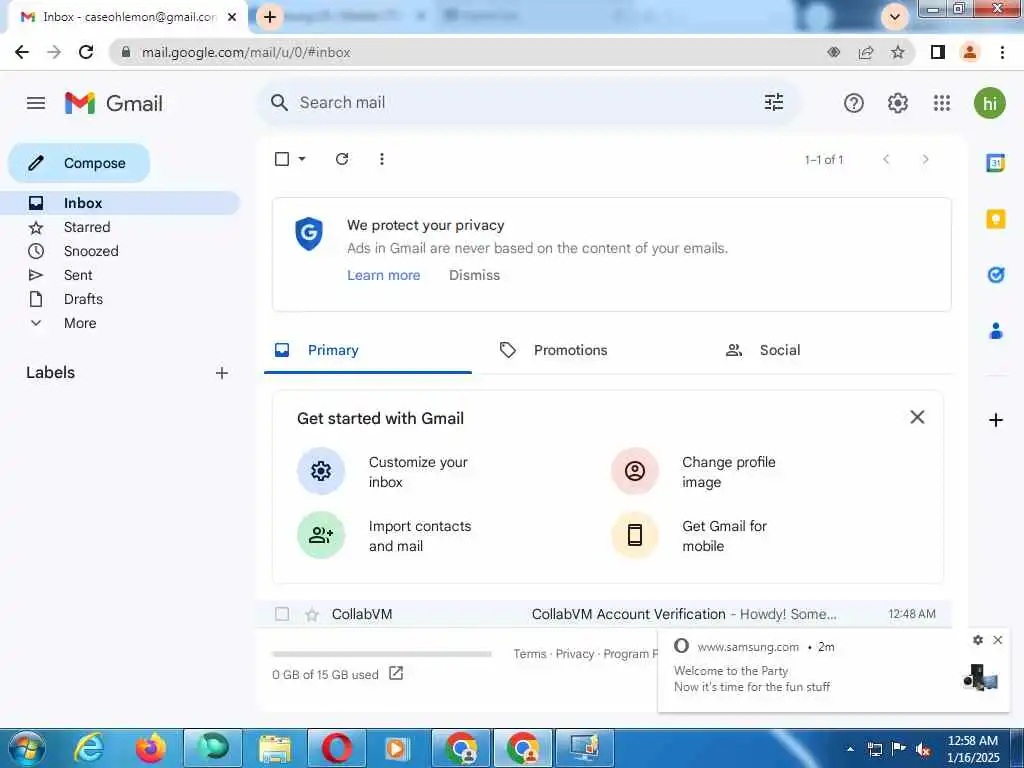Image resolution: width=1024 pixels, height=768 pixels.
Task: Open Google Calendar side panel icon
Action: (x=995, y=163)
